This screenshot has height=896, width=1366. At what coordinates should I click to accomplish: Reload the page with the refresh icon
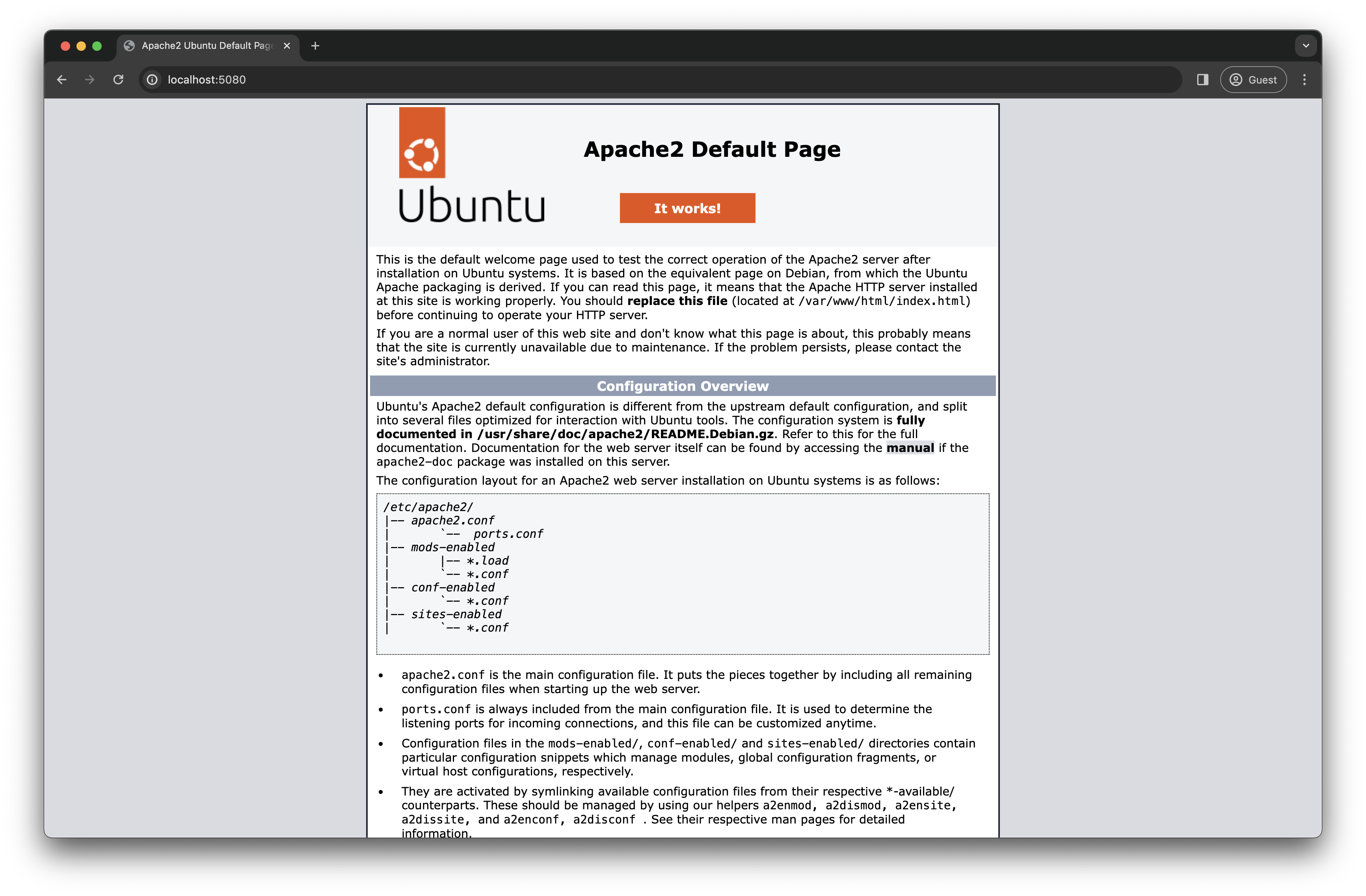pyautogui.click(x=118, y=80)
